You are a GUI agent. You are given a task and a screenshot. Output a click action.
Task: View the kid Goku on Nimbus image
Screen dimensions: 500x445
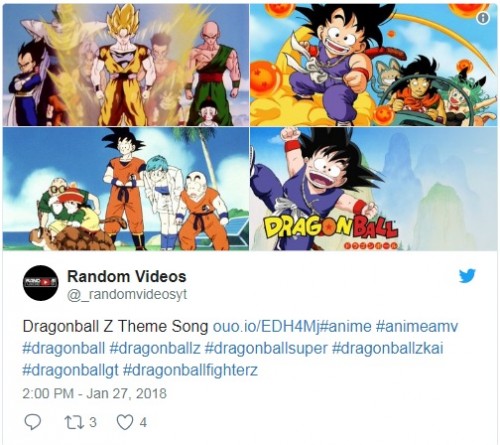[374, 65]
